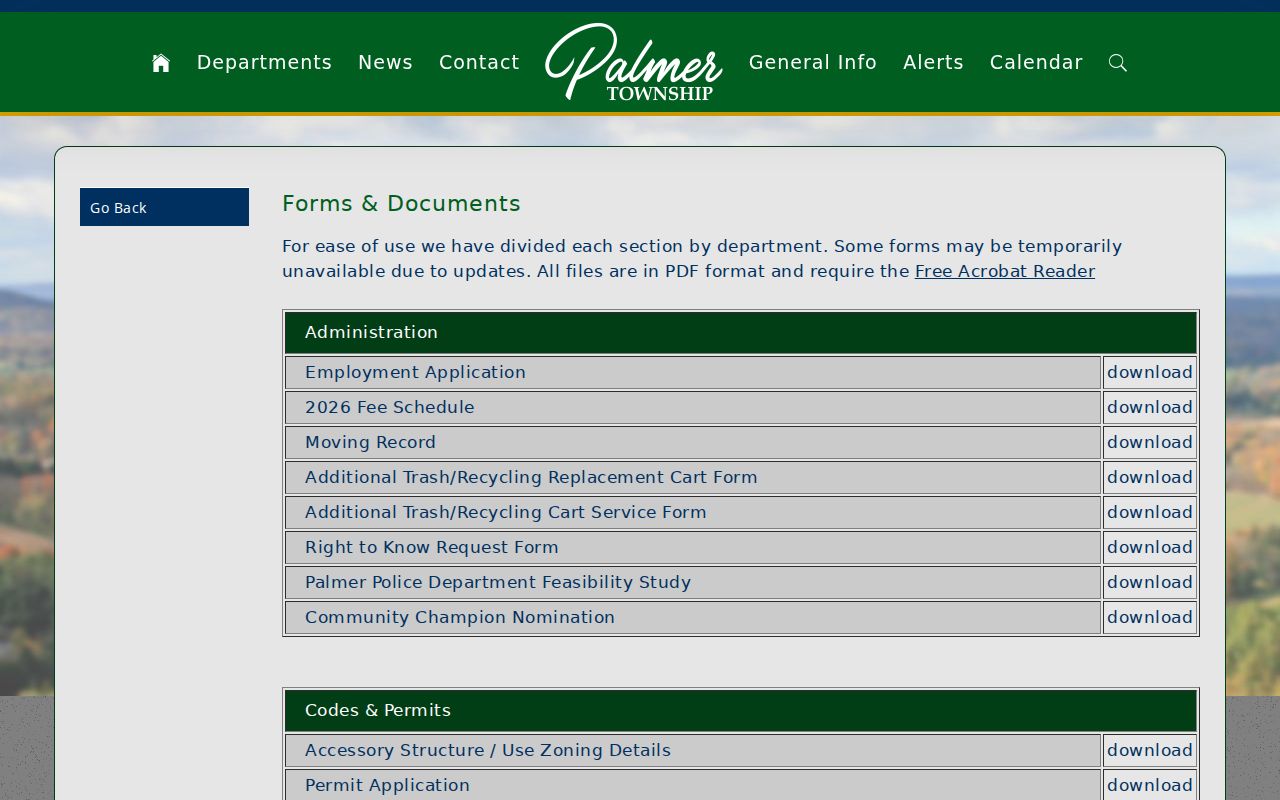
Task: Open the search magnifier icon
Action: click(1118, 63)
